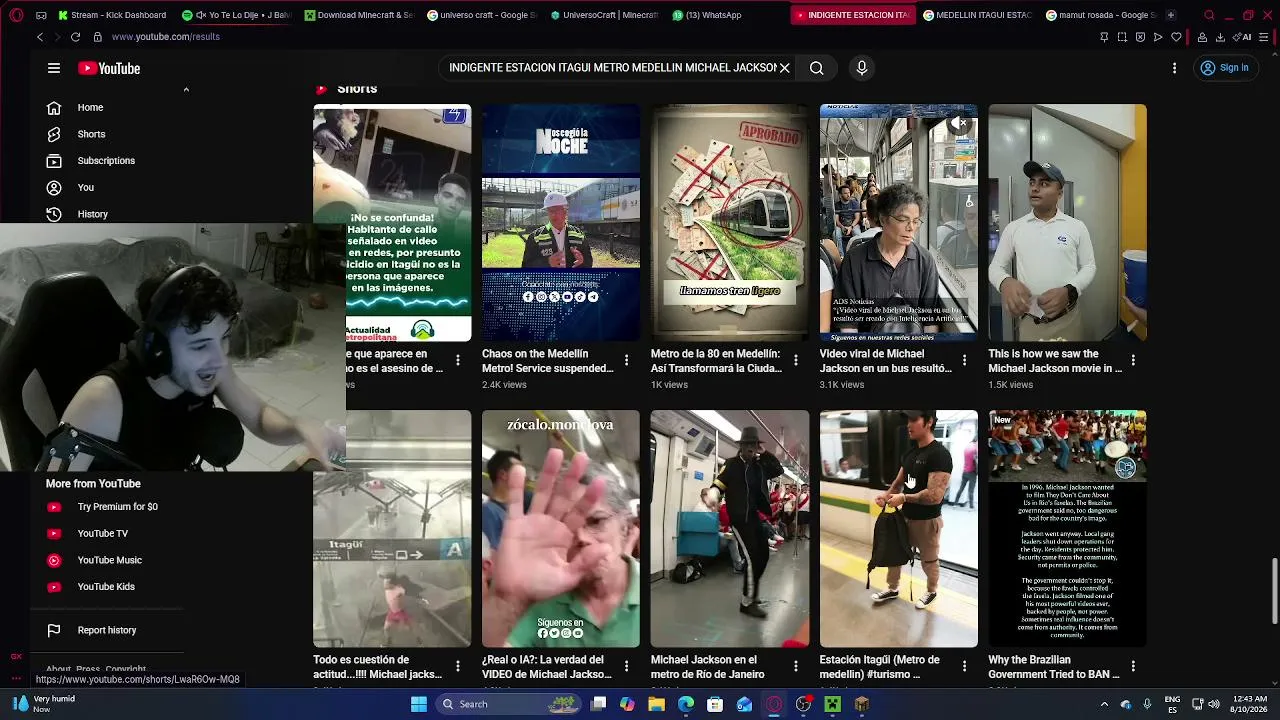Open more options for '¿Real o IA?' short

pos(627,666)
